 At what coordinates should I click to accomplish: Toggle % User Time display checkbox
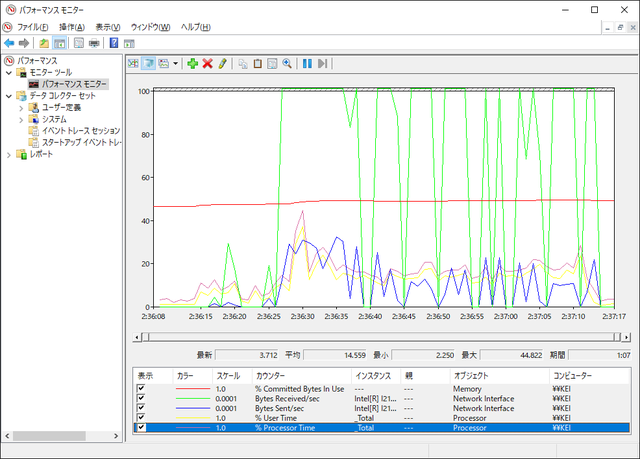141,418
